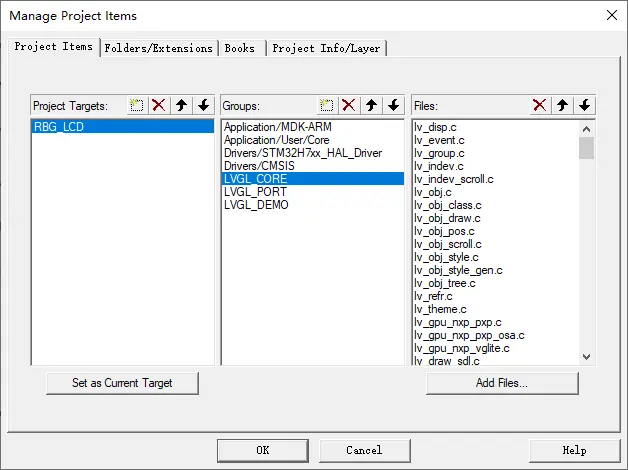Viewport: 628px width, 470px height.
Task: Move file down in Files list
Action: (x=584, y=105)
